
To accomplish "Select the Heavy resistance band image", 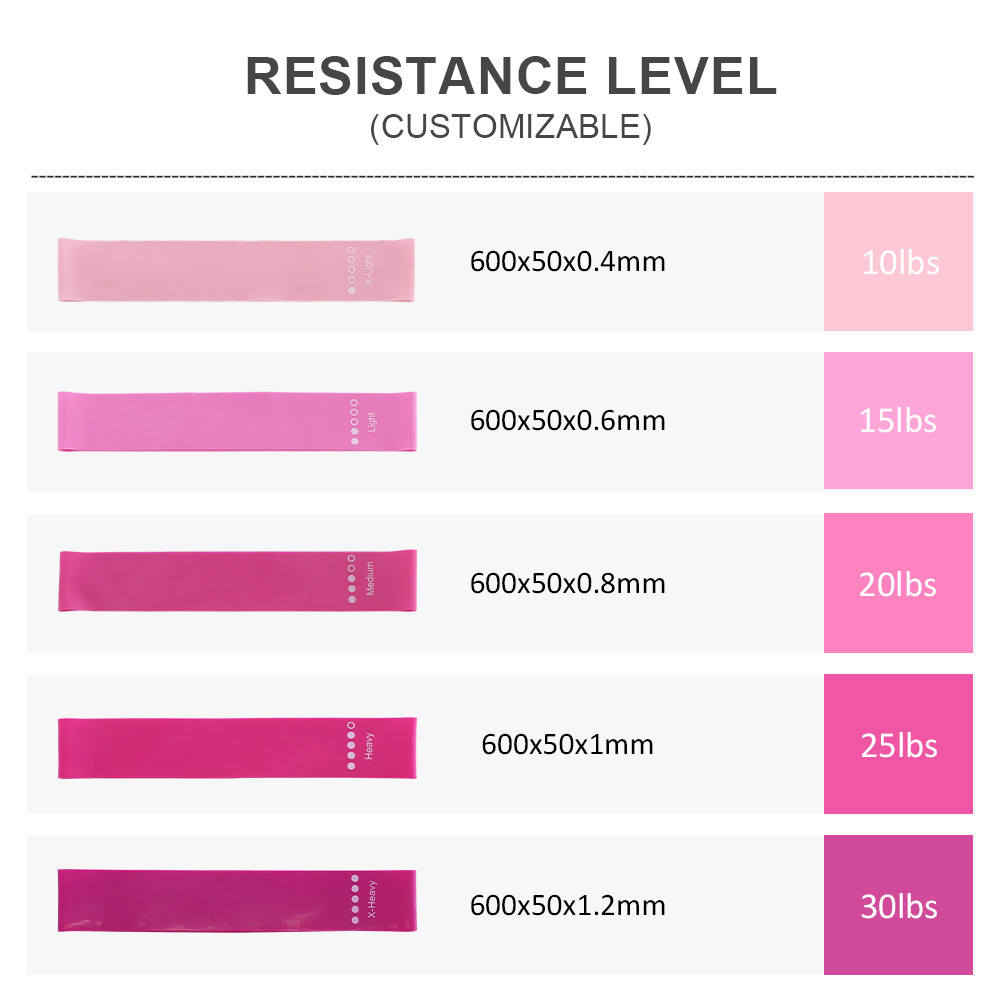I will [x=237, y=747].
